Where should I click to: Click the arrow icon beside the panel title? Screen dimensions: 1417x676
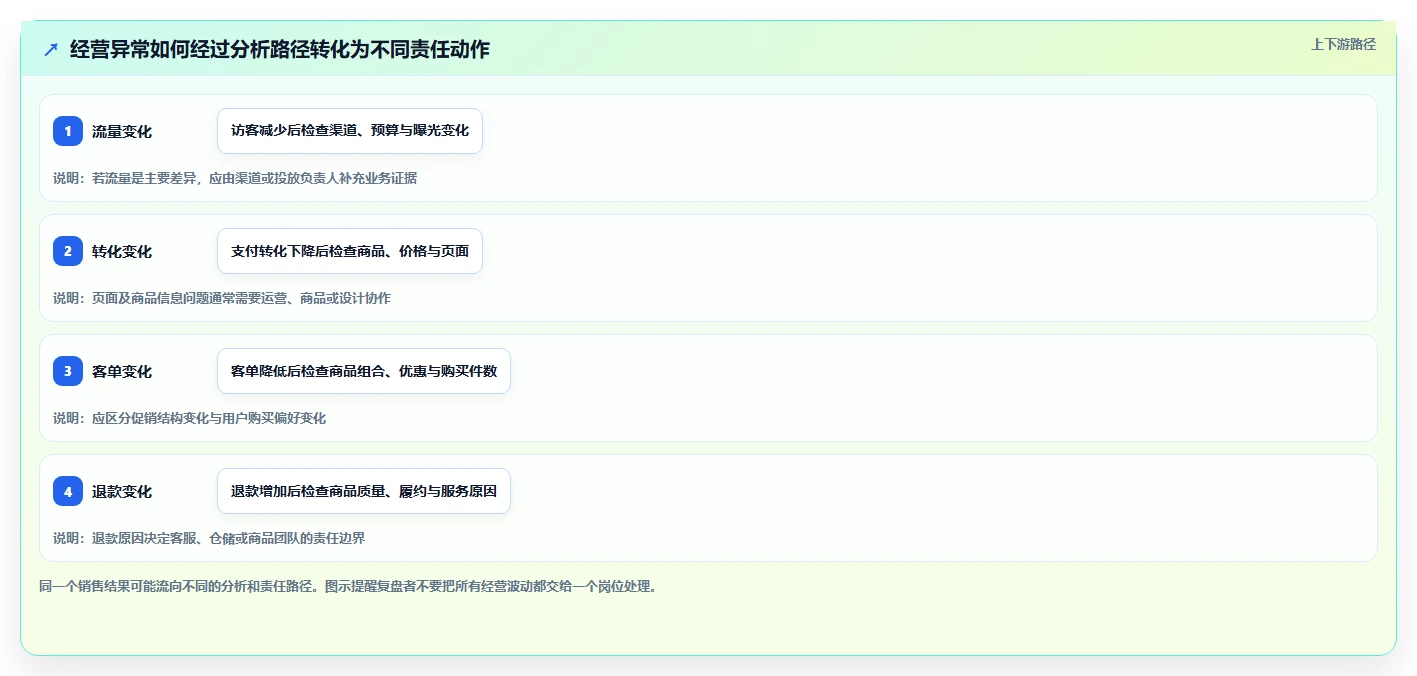(x=51, y=49)
